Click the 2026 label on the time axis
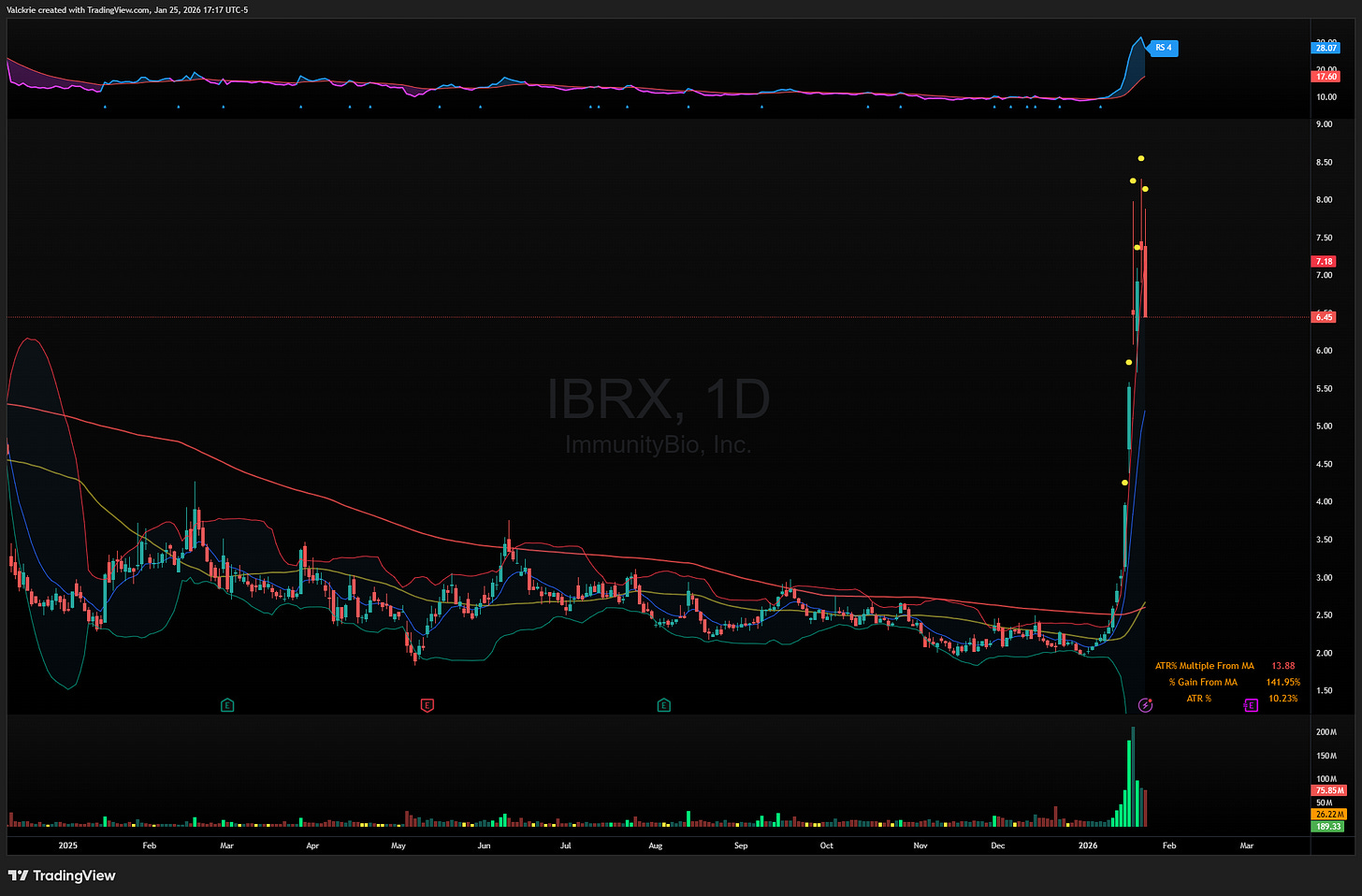 pyautogui.click(x=1088, y=845)
